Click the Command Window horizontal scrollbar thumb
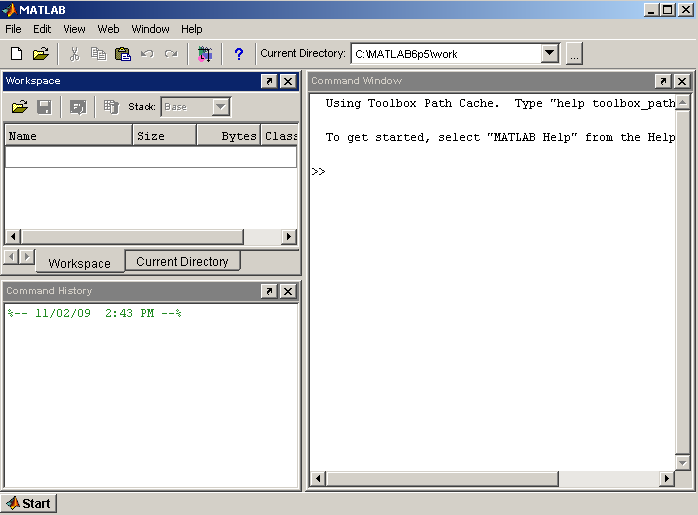 [442, 479]
